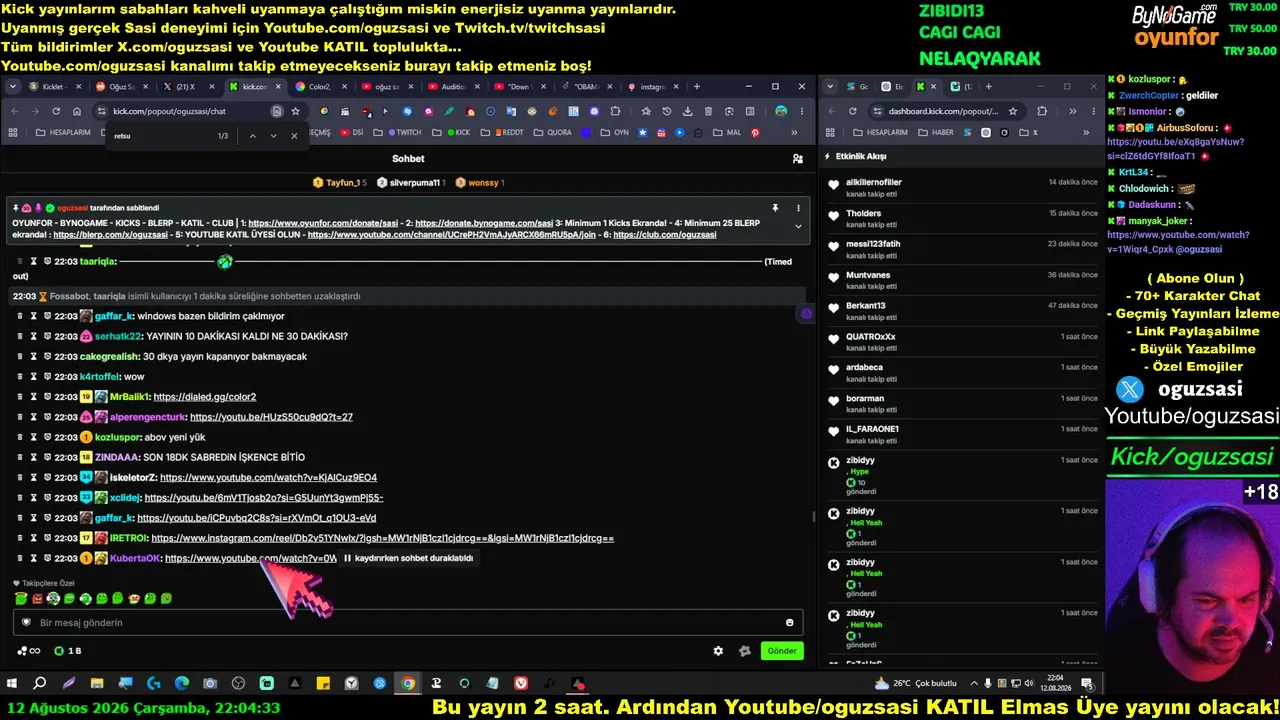Show more bookmarks in the left browser
The height and width of the screenshot is (720, 1280).
click(x=795, y=132)
